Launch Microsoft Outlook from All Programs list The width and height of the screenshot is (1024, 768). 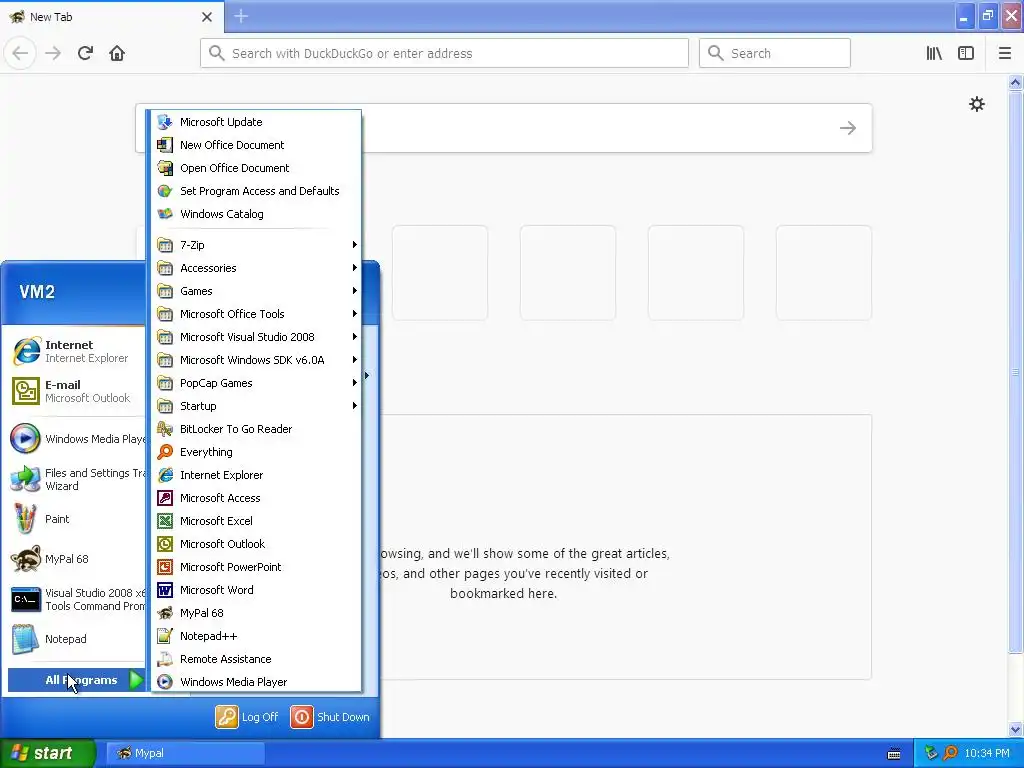256,544
